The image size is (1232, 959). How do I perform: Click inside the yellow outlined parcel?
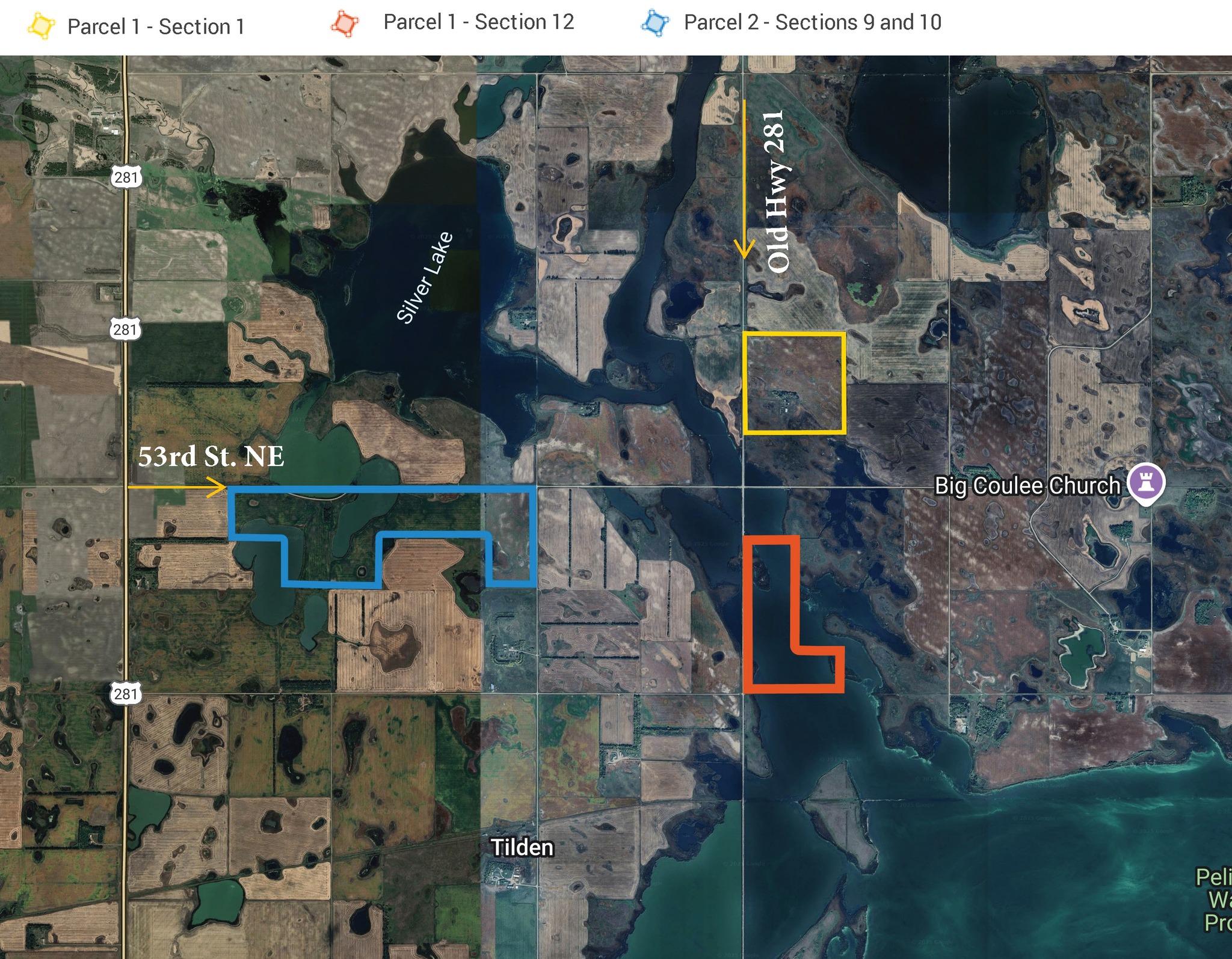coord(794,382)
